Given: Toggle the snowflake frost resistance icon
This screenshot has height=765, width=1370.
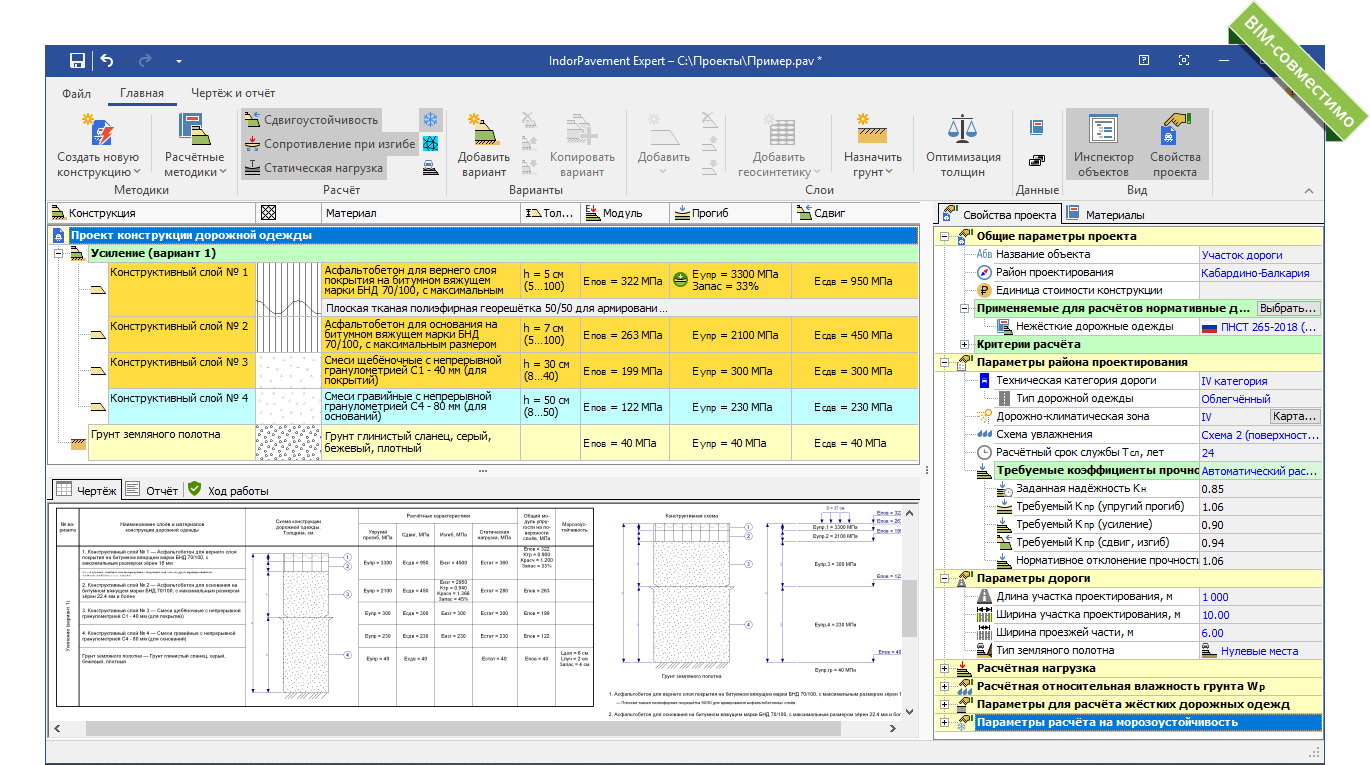Looking at the screenshot, I should click(x=430, y=120).
